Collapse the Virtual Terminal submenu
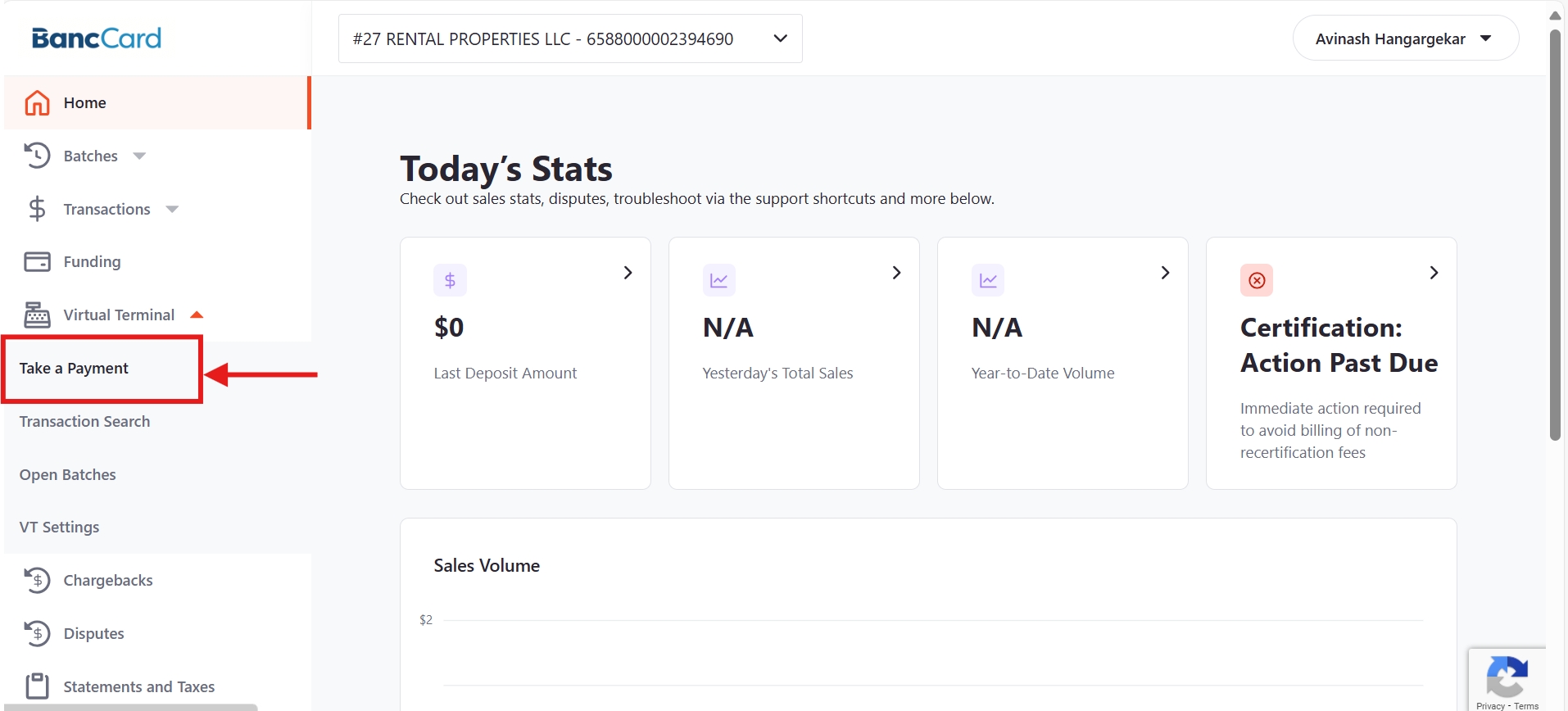 [x=197, y=315]
